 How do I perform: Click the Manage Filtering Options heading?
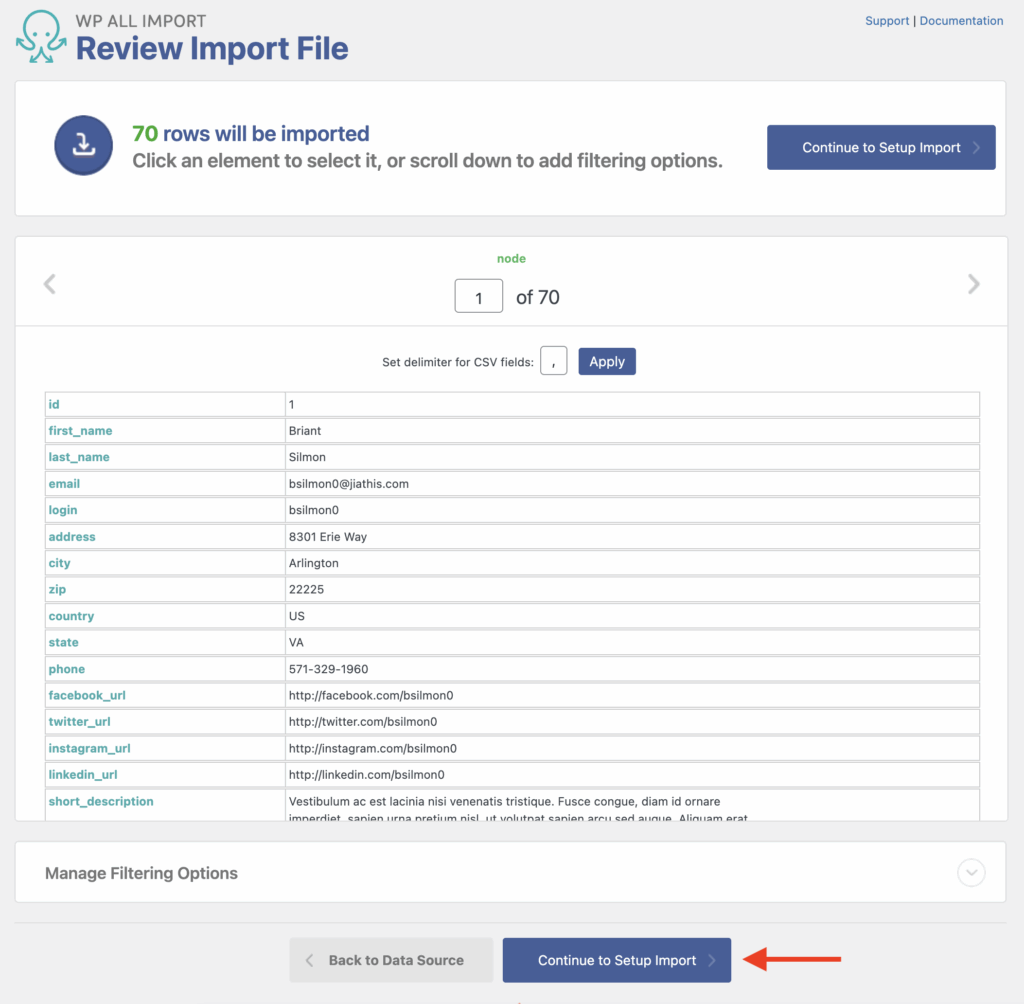(141, 873)
